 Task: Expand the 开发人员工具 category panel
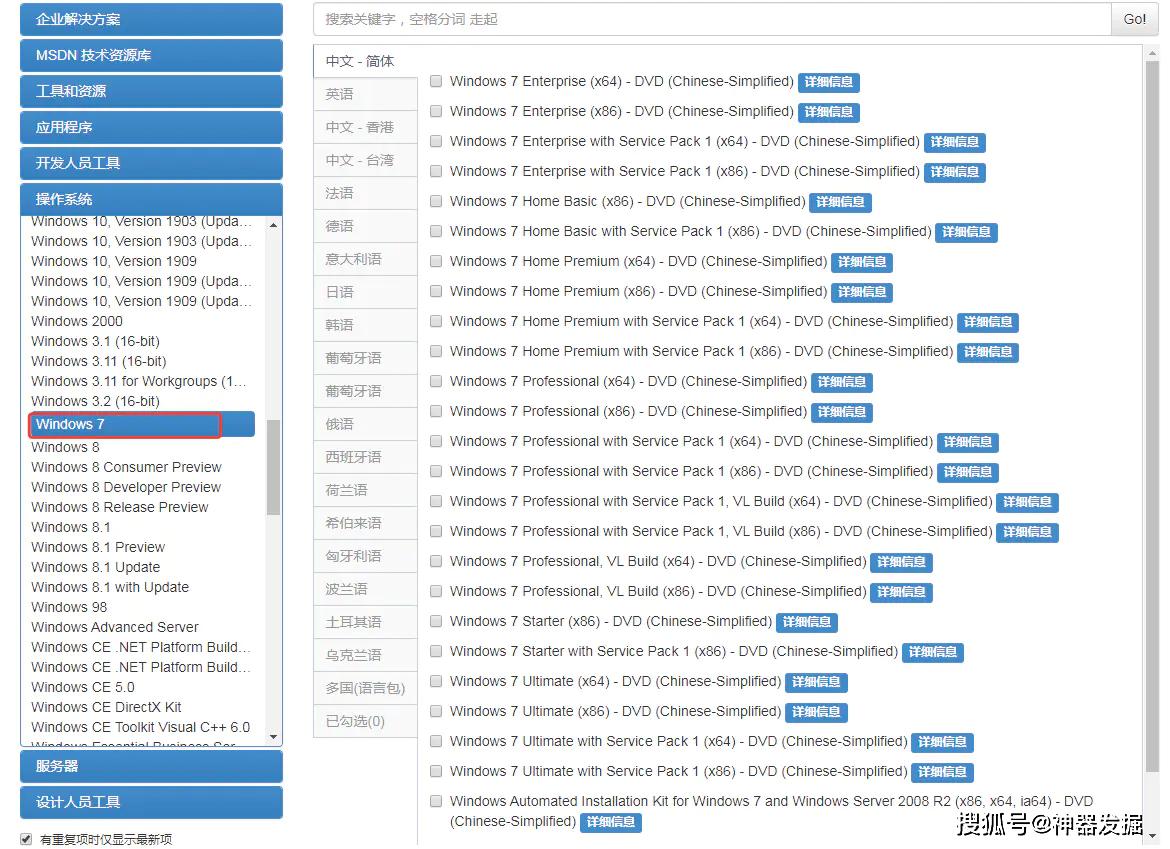[151, 163]
